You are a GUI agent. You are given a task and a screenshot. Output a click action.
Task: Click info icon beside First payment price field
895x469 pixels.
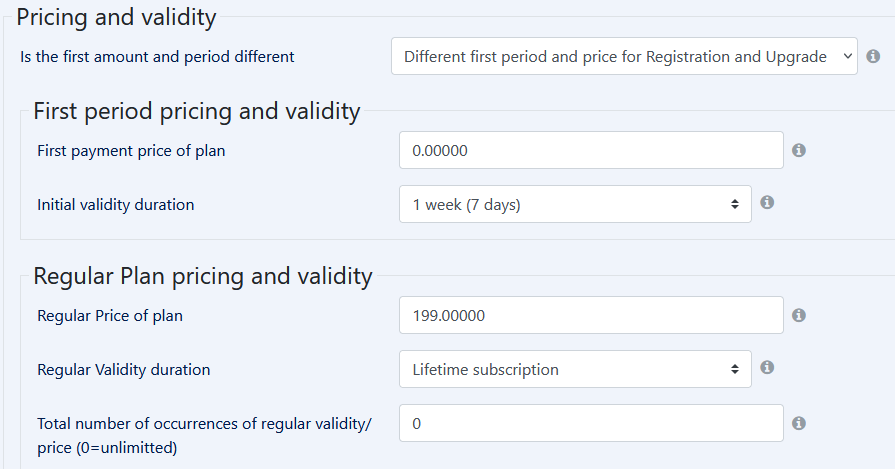tap(799, 150)
